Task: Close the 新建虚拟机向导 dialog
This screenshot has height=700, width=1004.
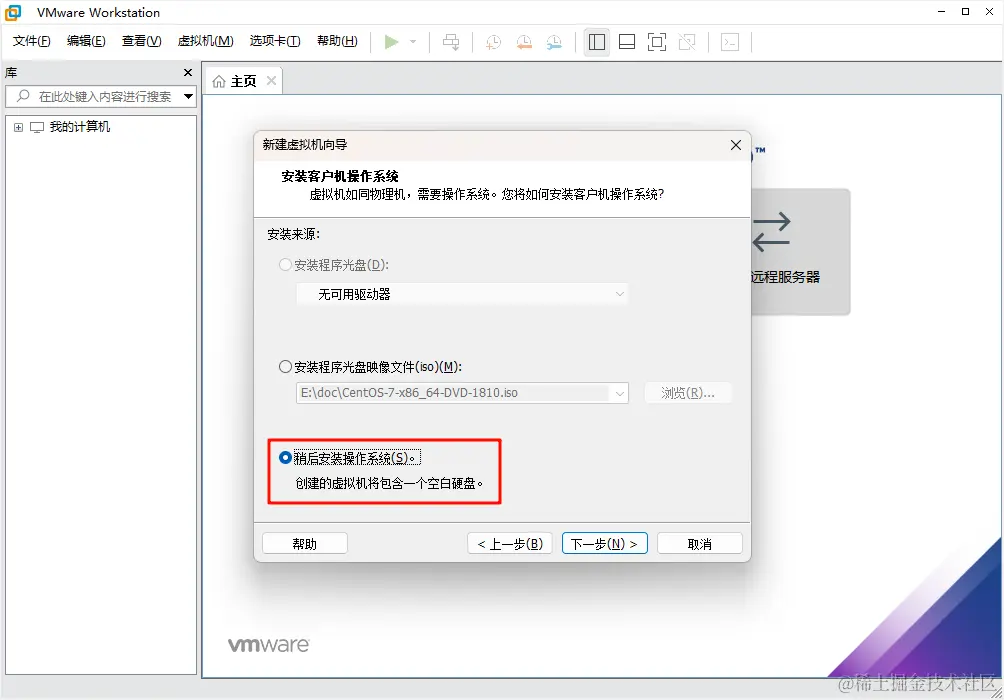Action: (x=736, y=145)
